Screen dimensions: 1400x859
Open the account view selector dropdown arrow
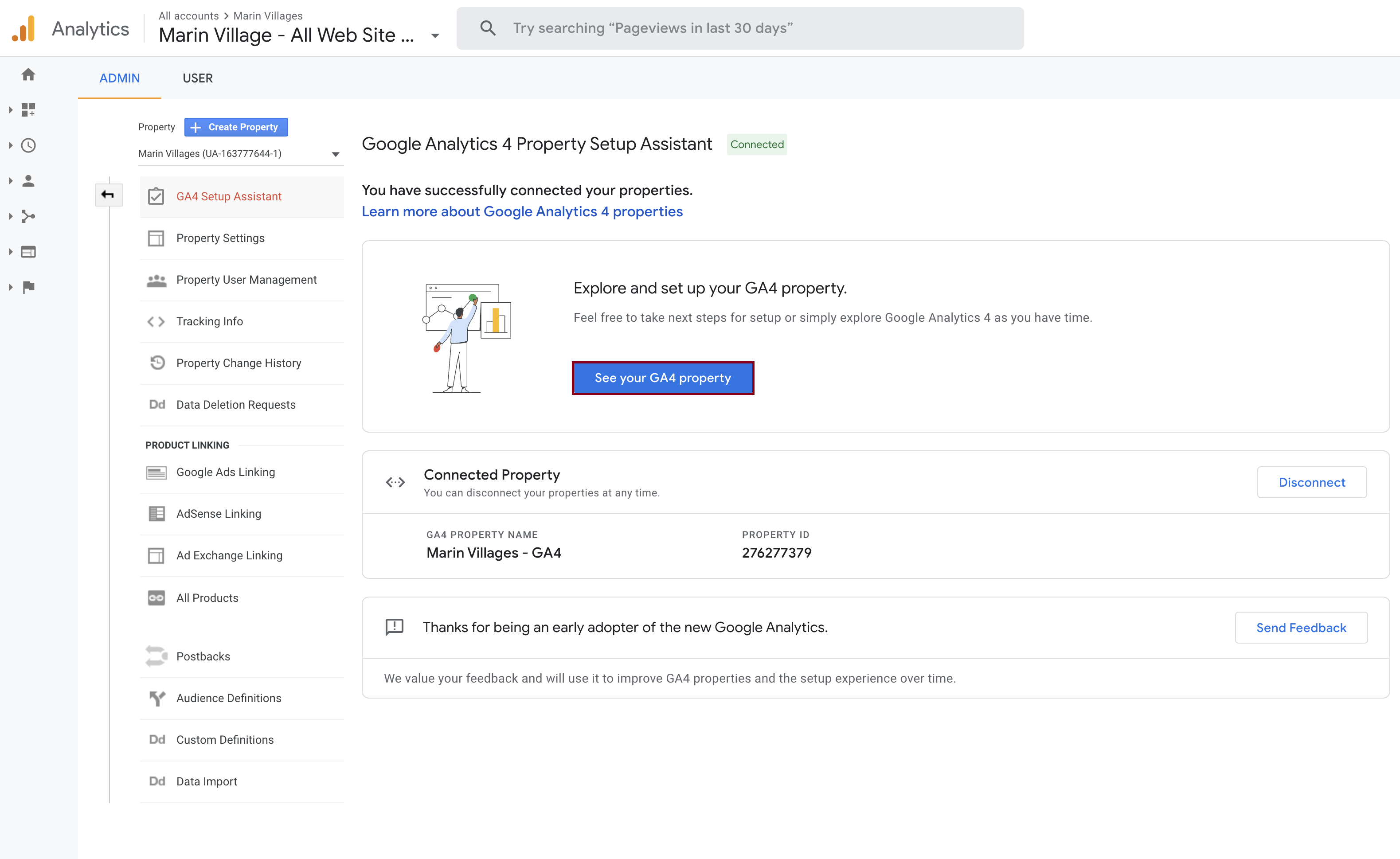pos(435,36)
